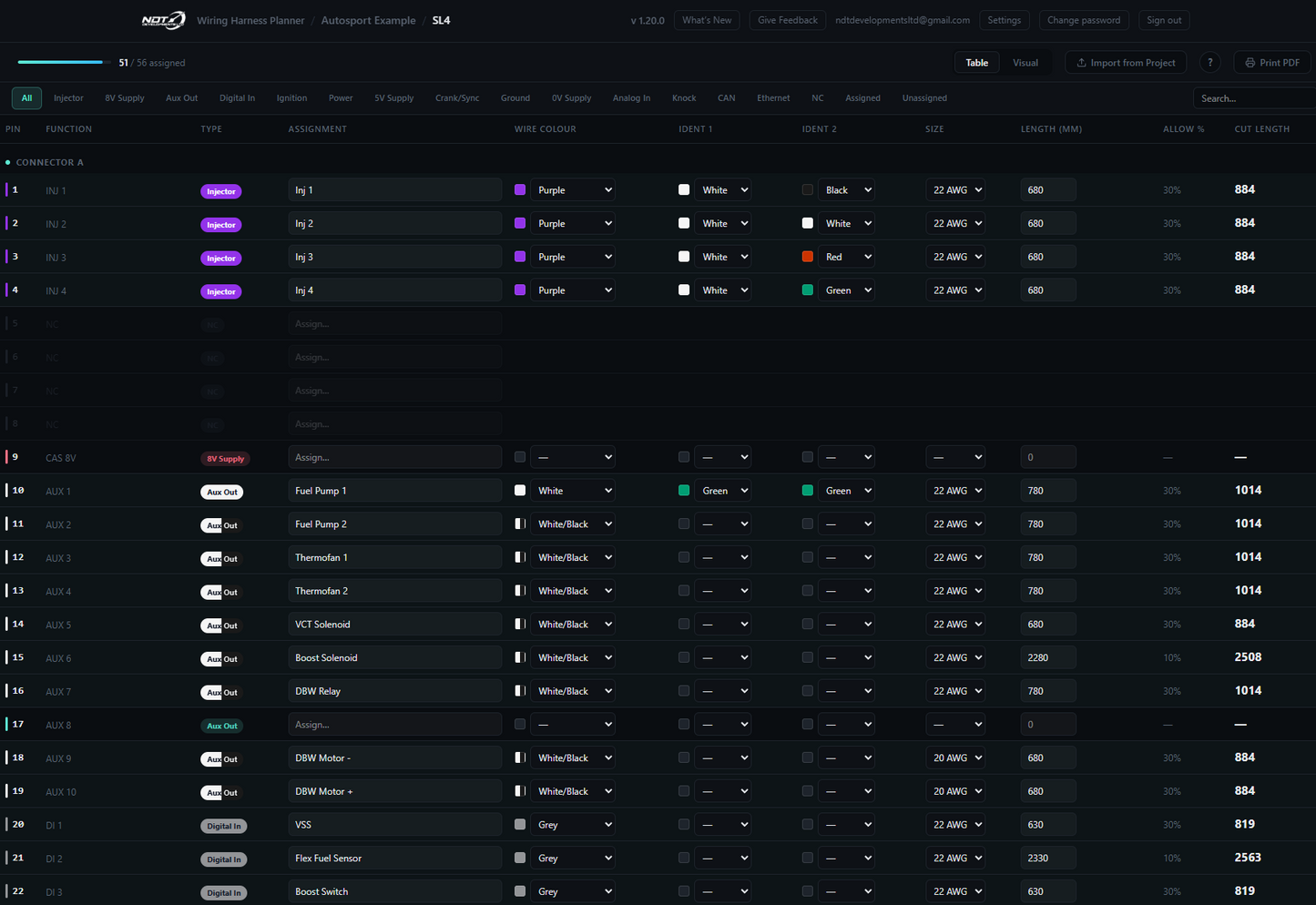Click the Digital In badge for DI 3
The image size is (1316, 905).
223,893
